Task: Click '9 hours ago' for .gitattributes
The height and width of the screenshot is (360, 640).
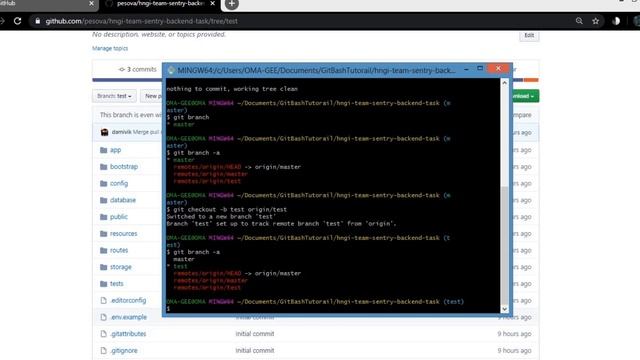Action: 514,334
